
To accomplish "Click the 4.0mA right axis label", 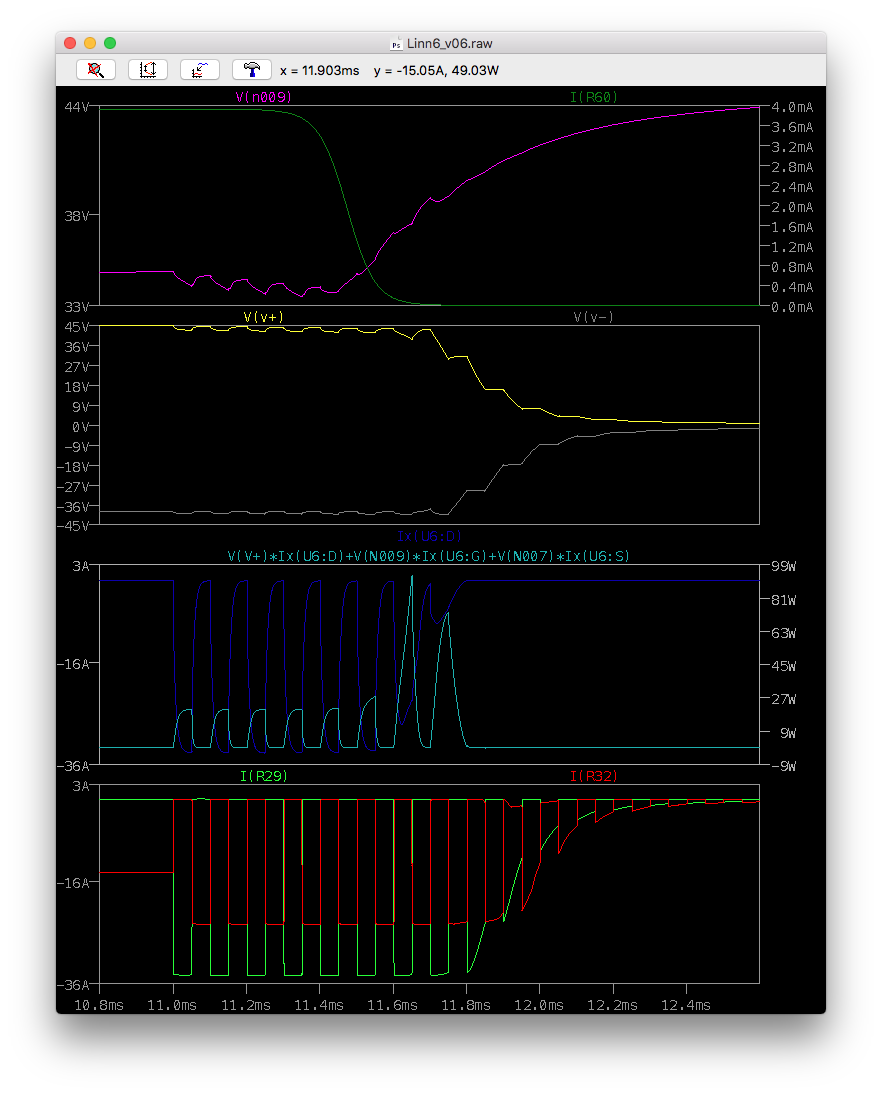I will 792,107.
